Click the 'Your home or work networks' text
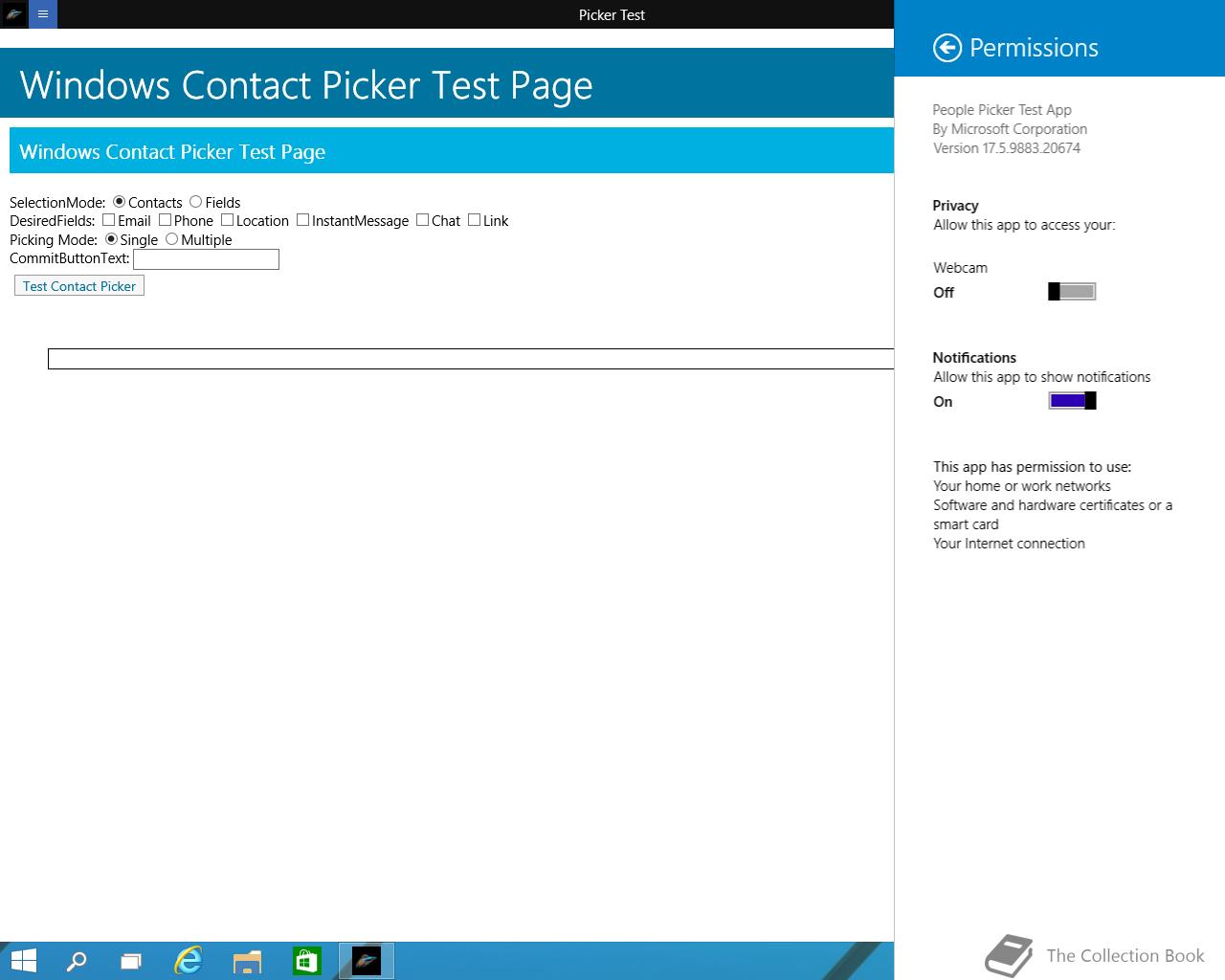Image resolution: width=1225 pixels, height=980 pixels. pyautogui.click(x=1022, y=486)
